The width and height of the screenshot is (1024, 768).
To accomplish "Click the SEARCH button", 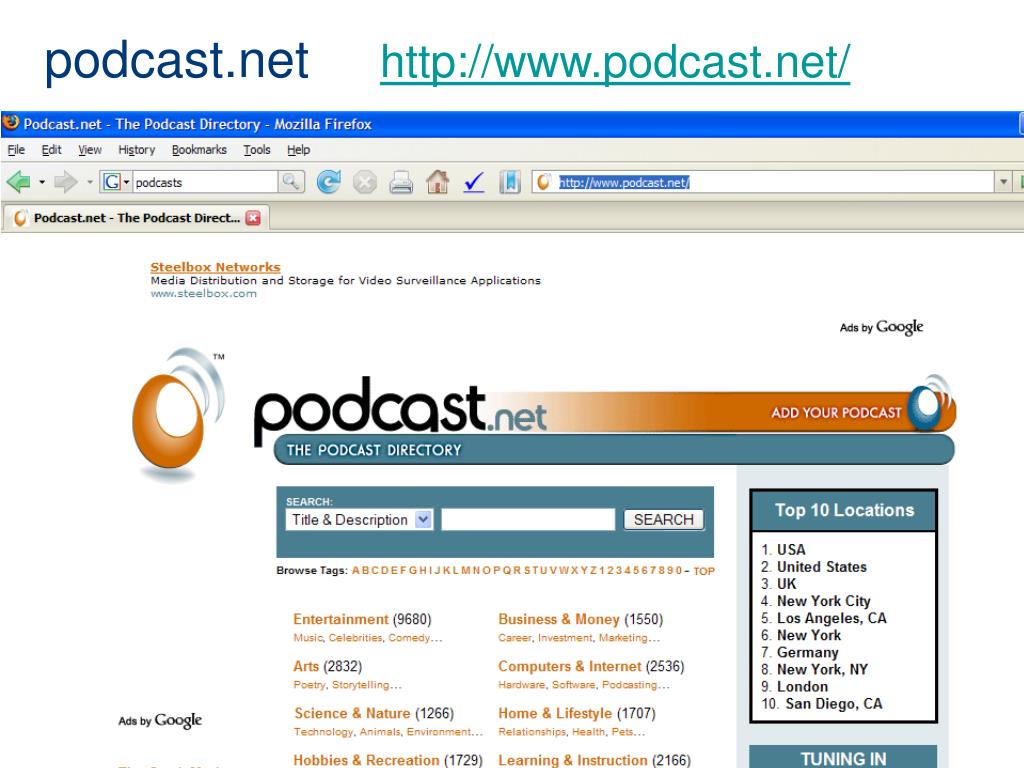I will 664,520.
